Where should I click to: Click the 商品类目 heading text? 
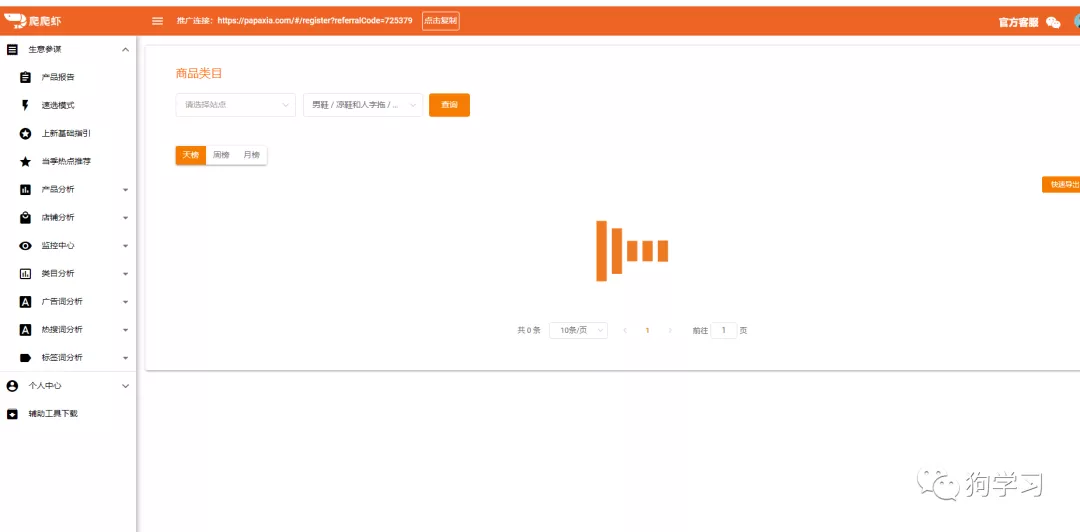[199, 73]
